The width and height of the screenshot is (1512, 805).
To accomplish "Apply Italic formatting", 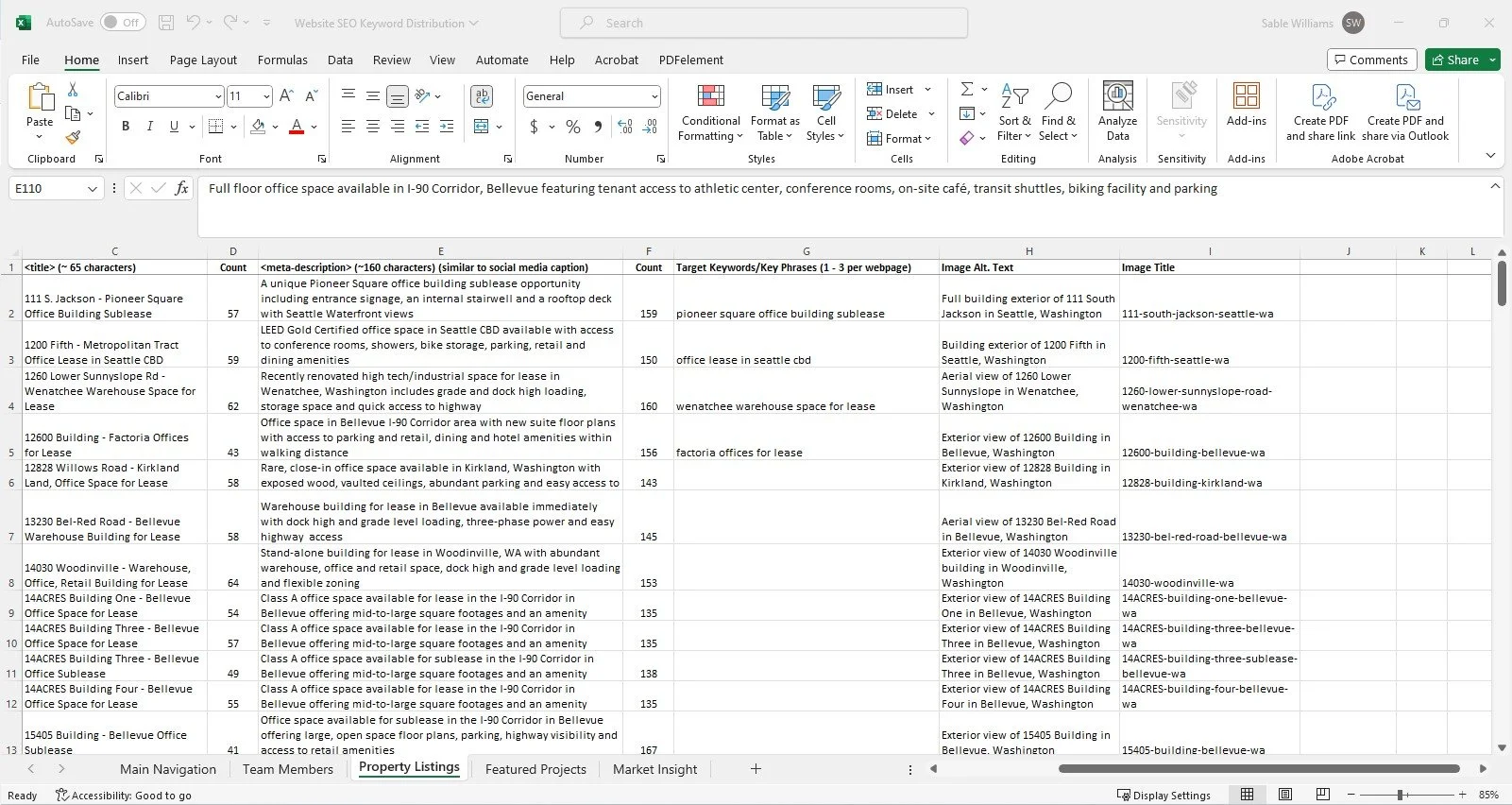I will [x=149, y=126].
